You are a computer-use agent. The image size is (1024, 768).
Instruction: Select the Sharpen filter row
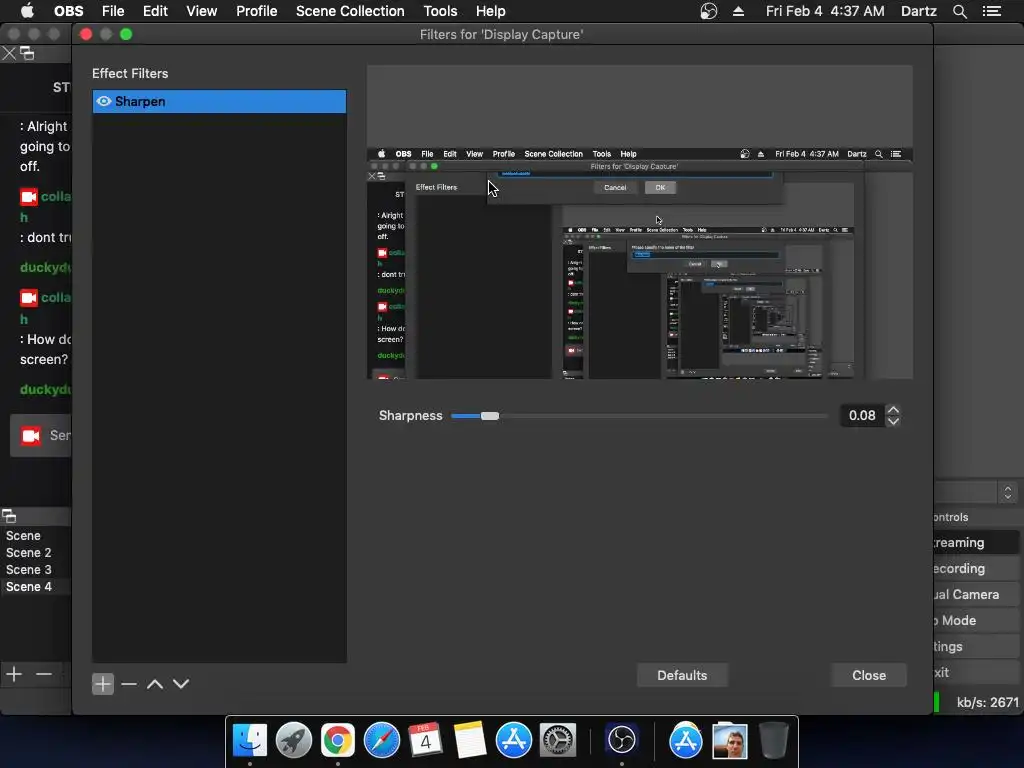tap(219, 101)
